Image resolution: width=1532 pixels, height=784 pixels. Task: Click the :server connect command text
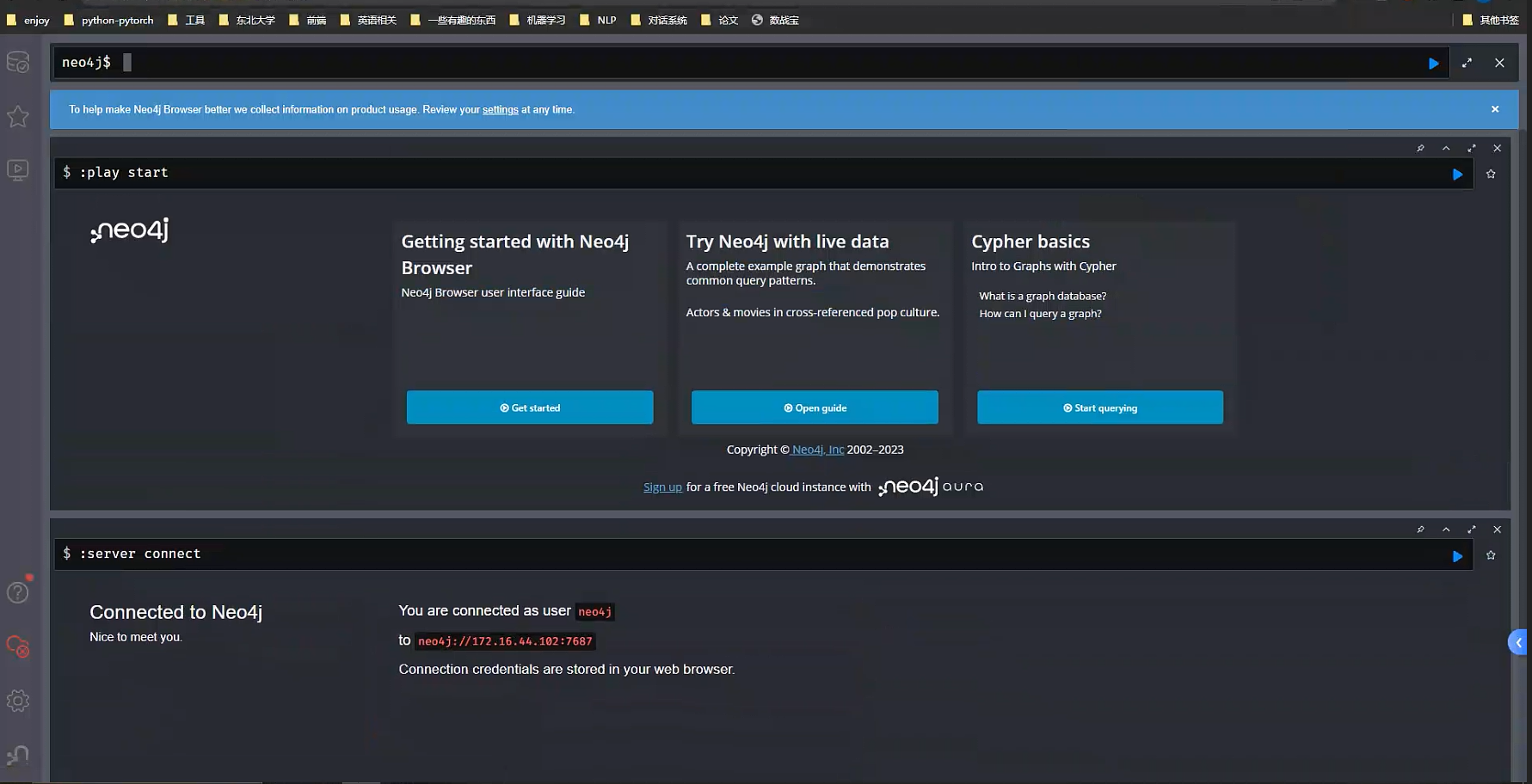140,554
